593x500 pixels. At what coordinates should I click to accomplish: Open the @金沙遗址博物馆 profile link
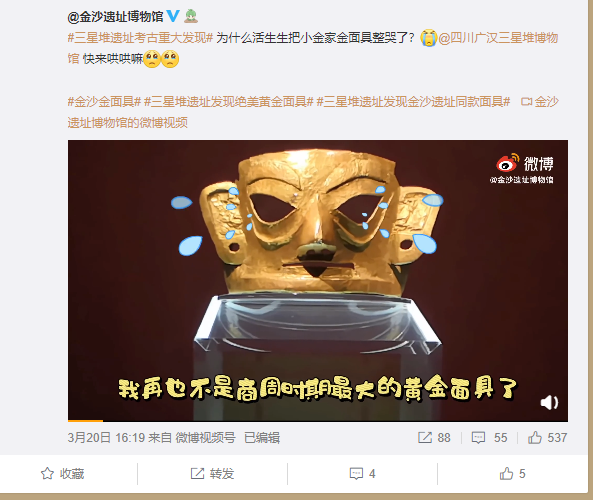(x=115, y=16)
